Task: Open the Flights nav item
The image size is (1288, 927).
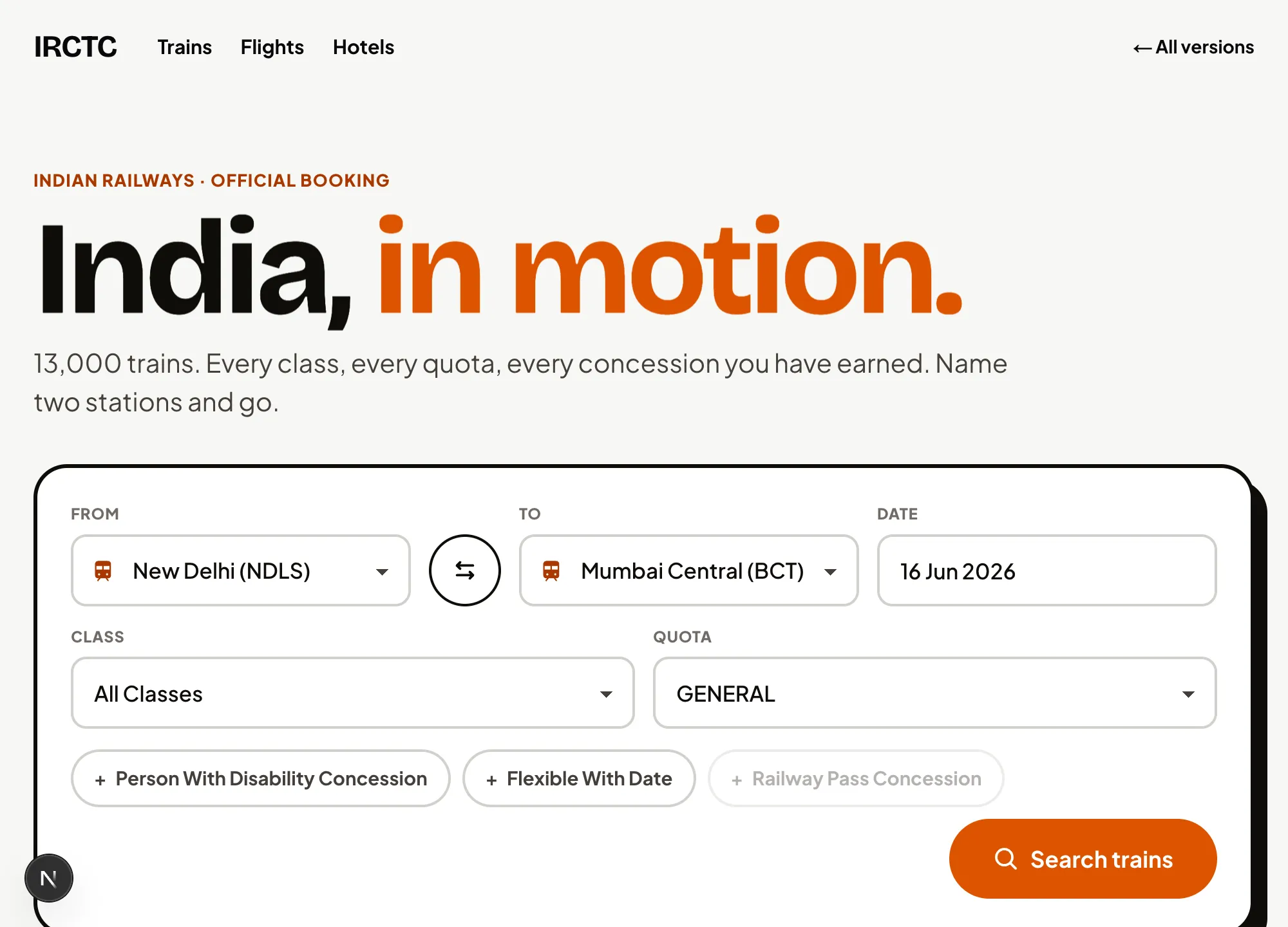Action: pos(272,47)
